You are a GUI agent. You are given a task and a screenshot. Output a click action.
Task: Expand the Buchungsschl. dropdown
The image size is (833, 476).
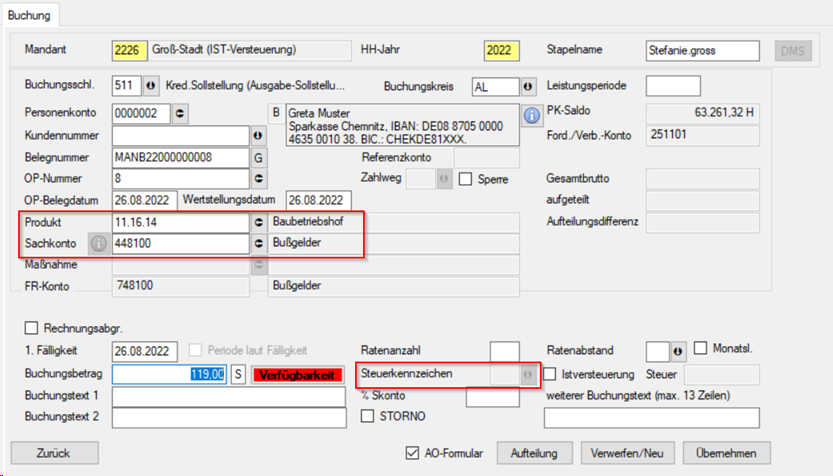152,86
